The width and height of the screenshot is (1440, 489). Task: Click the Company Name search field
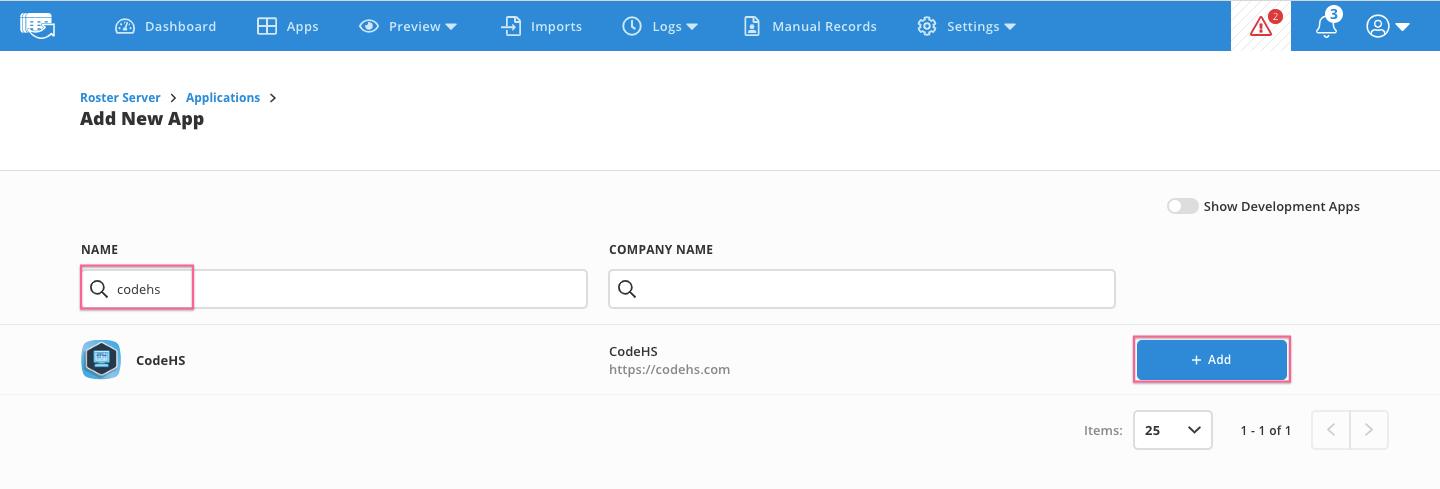pyautogui.click(x=875, y=289)
